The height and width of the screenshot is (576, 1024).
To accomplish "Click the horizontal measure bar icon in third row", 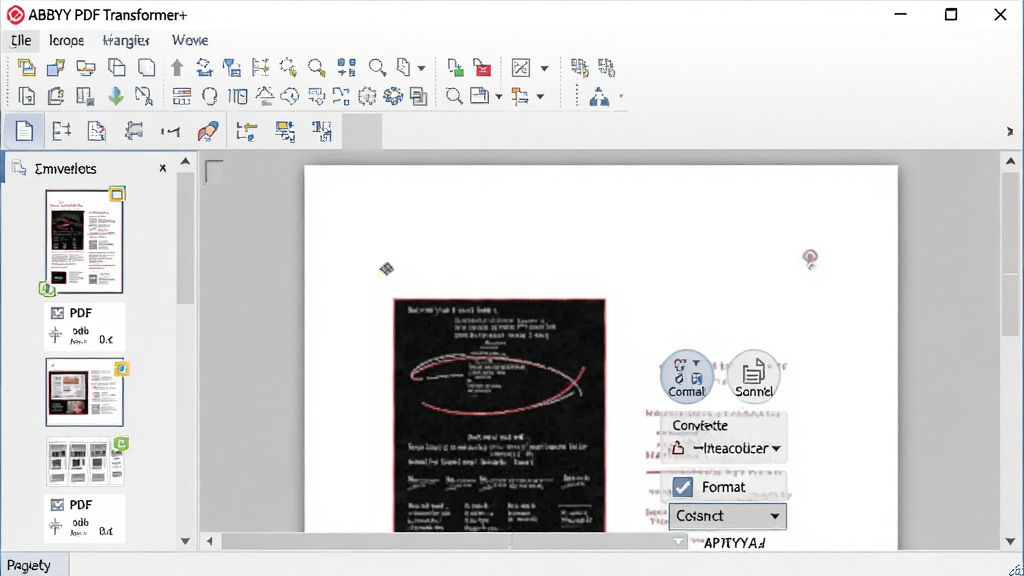I will 170,132.
